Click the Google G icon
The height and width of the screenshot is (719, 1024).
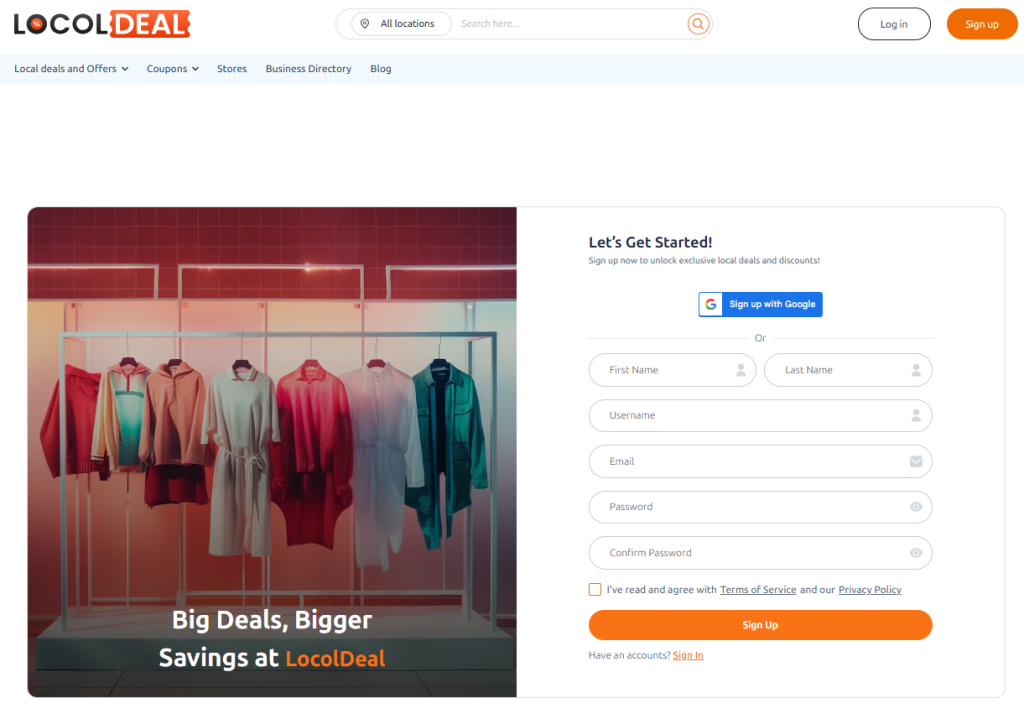(x=711, y=304)
